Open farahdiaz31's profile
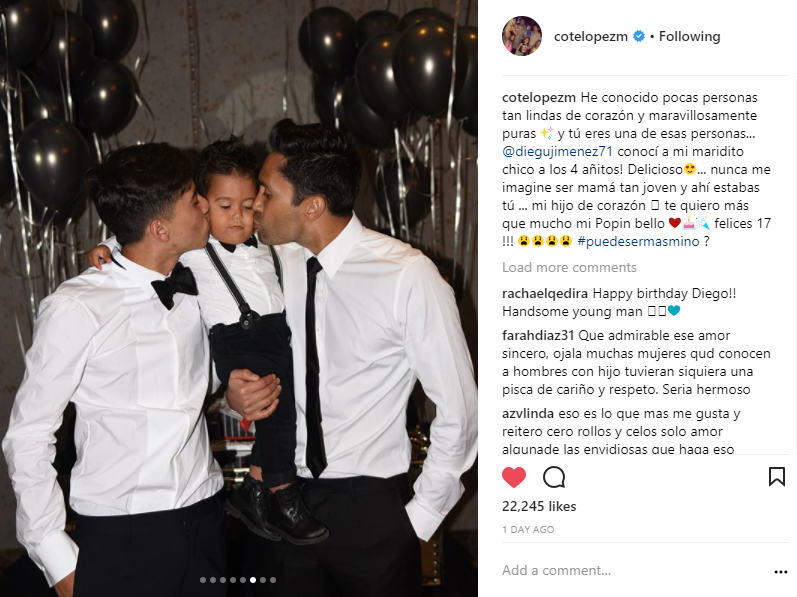 click(538, 335)
